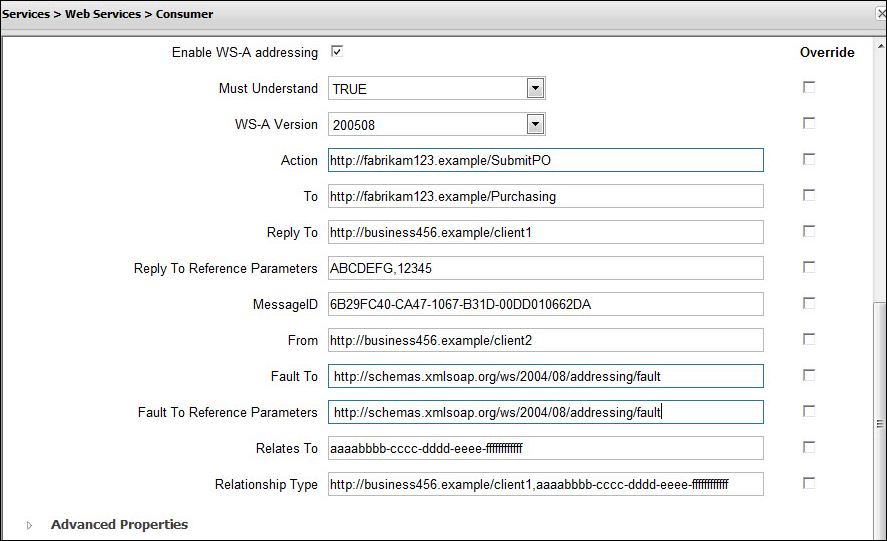Toggle Override checkbox for Relates To

[x=809, y=447]
